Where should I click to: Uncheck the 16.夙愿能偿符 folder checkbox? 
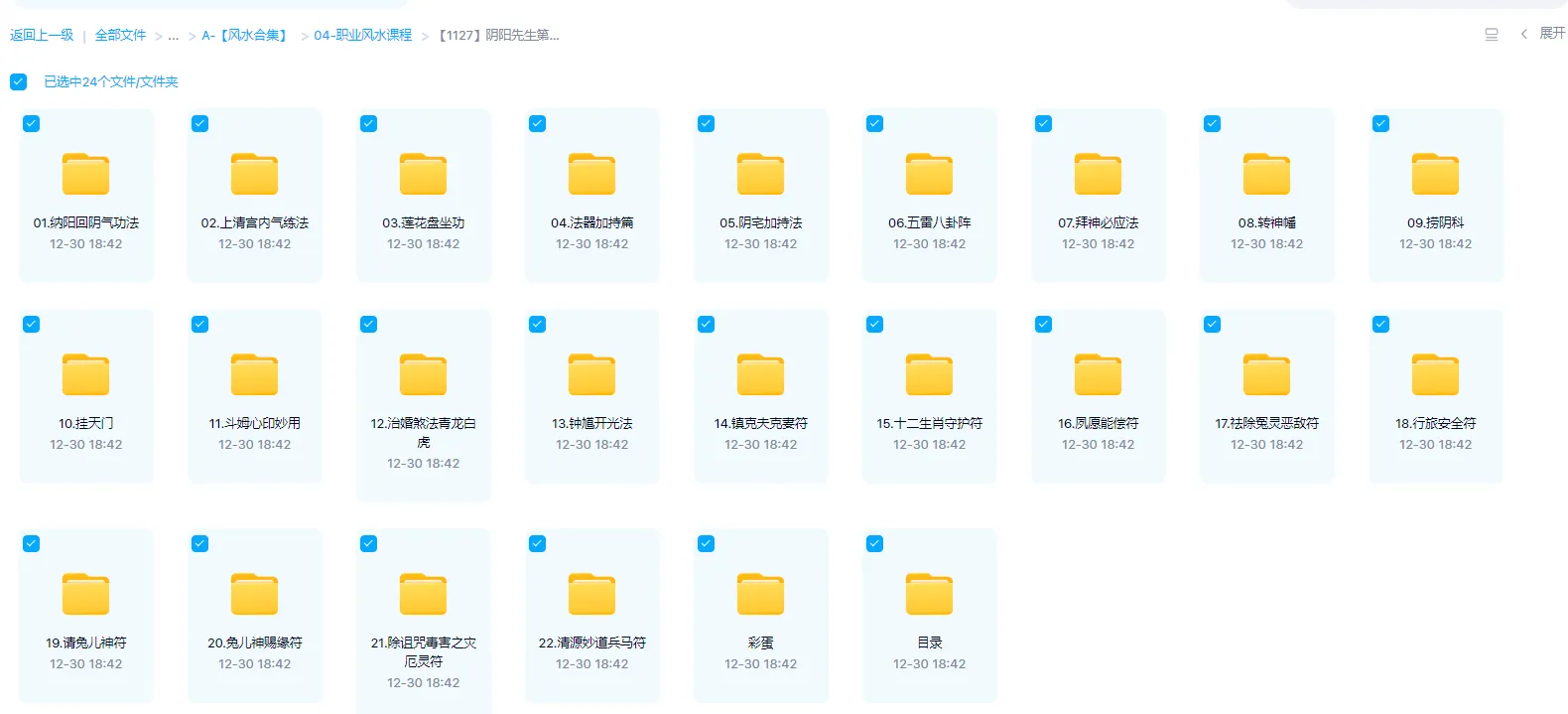click(1043, 325)
